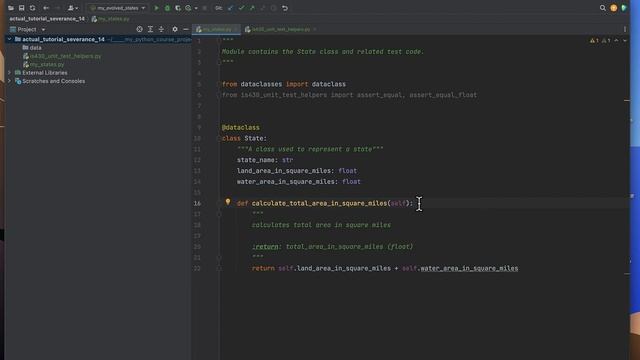Image resolution: width=640 pixels, height=360 pixels.
Task: Switch to the my_states.py editor tab
Action: point(216,29)
